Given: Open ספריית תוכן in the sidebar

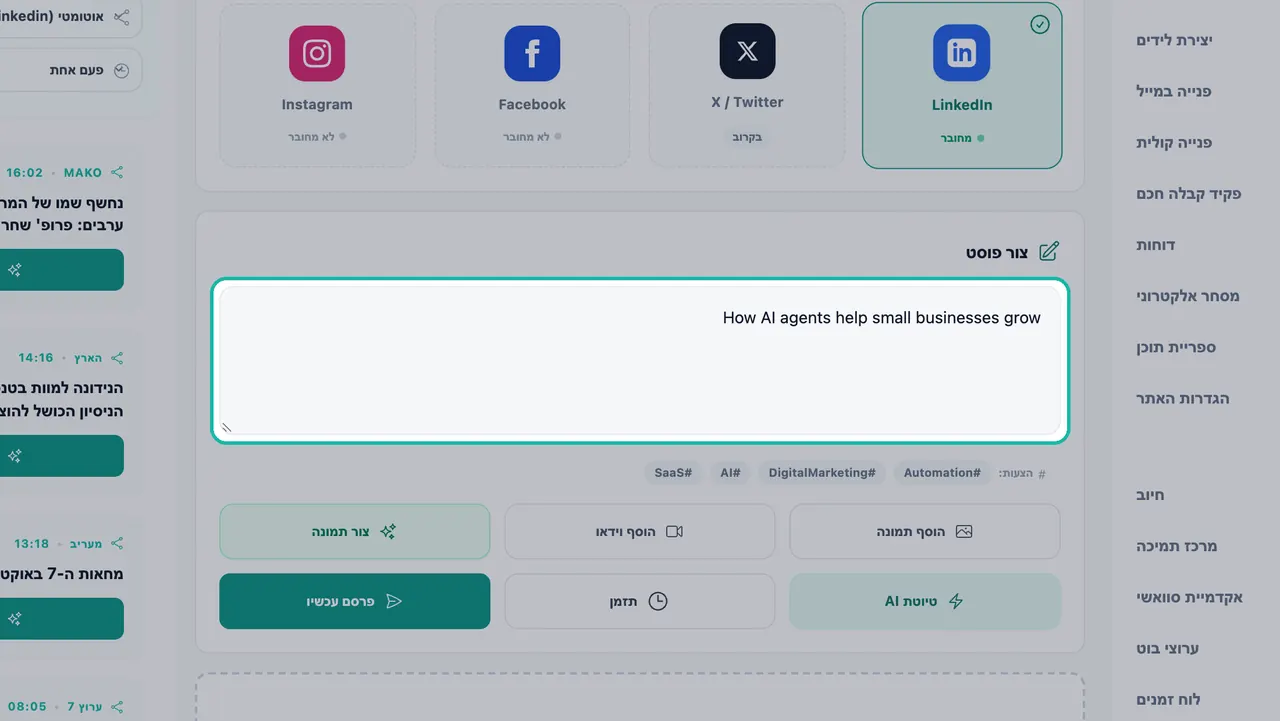Looking at the screenshot, I should 1176,347.
